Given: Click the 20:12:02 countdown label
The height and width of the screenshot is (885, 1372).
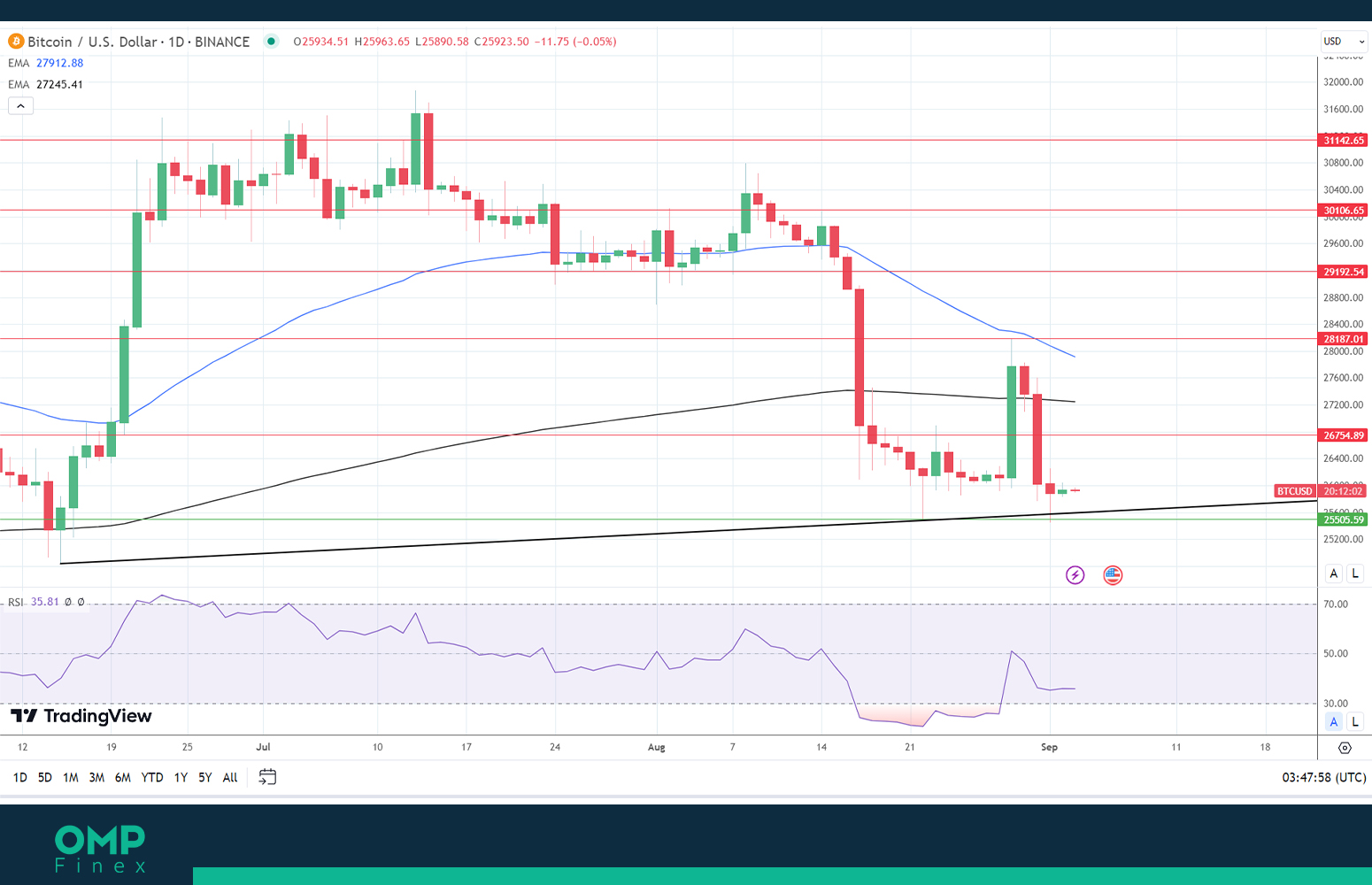Looking at the screenshot, I should 1344,491.
